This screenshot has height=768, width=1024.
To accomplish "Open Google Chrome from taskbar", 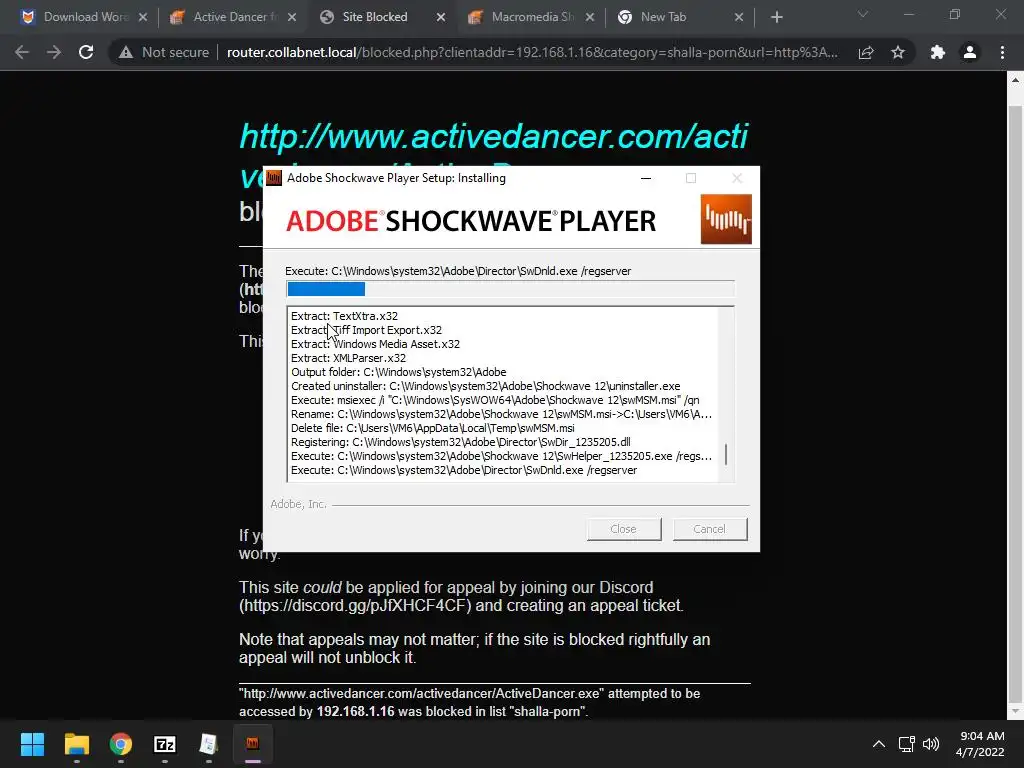I will pyautogui.click(x=121, y=744).
